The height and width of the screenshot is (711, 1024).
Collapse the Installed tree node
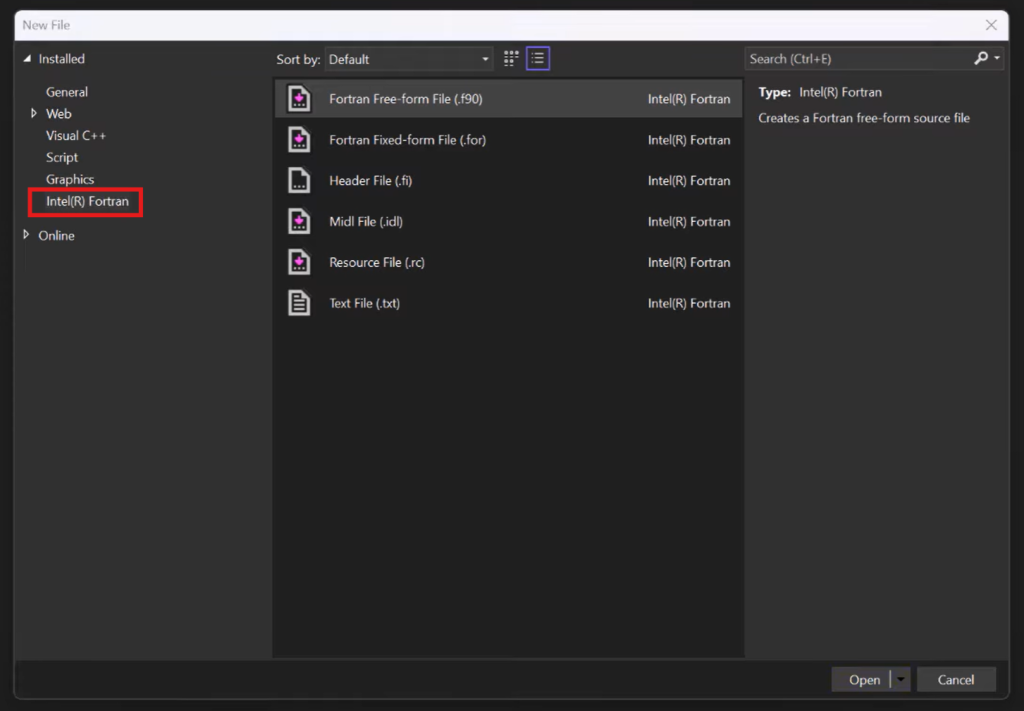pyautogui.click(x=27, y=59)
